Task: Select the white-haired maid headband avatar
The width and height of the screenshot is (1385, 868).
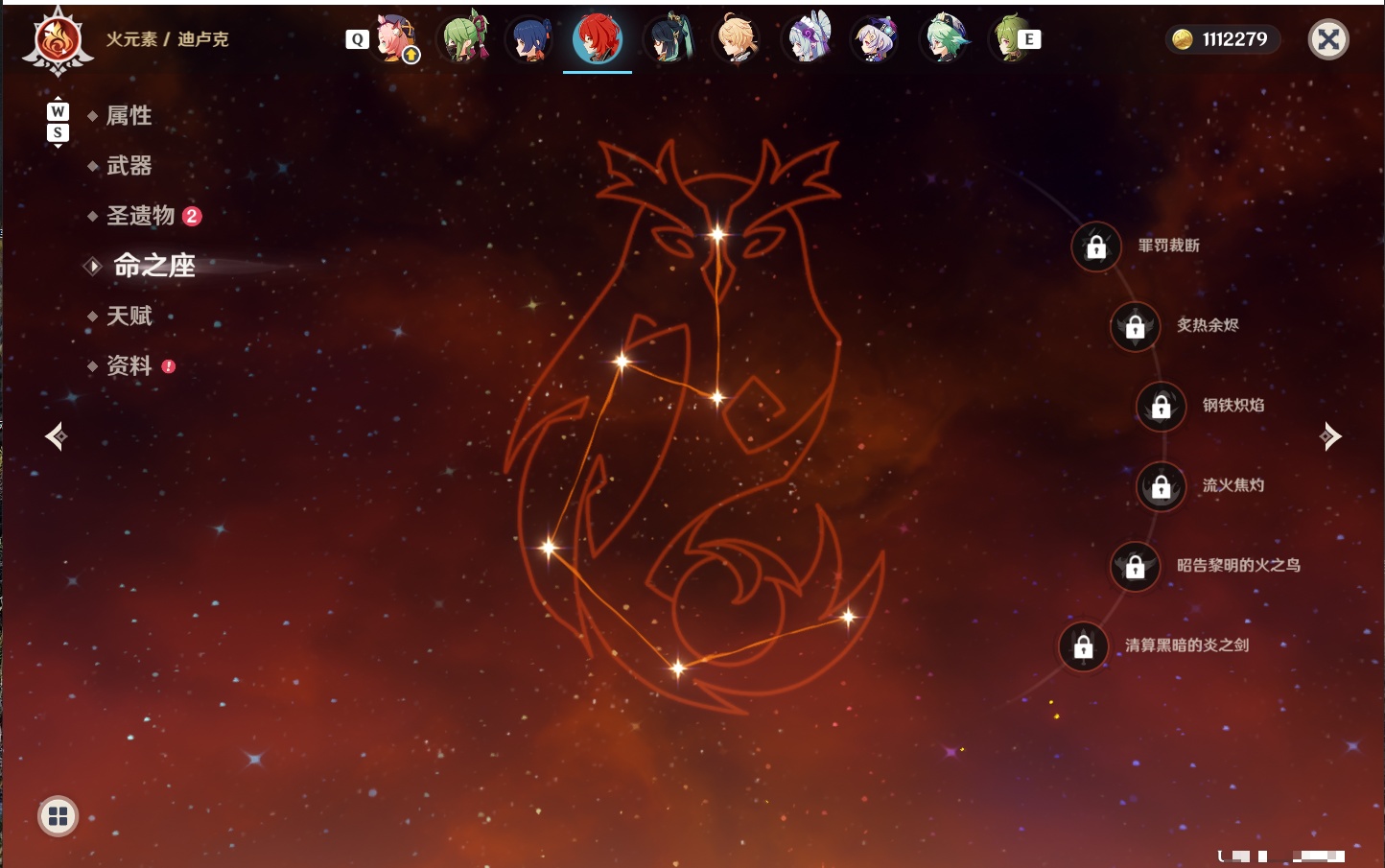Action: pos(807,39)
